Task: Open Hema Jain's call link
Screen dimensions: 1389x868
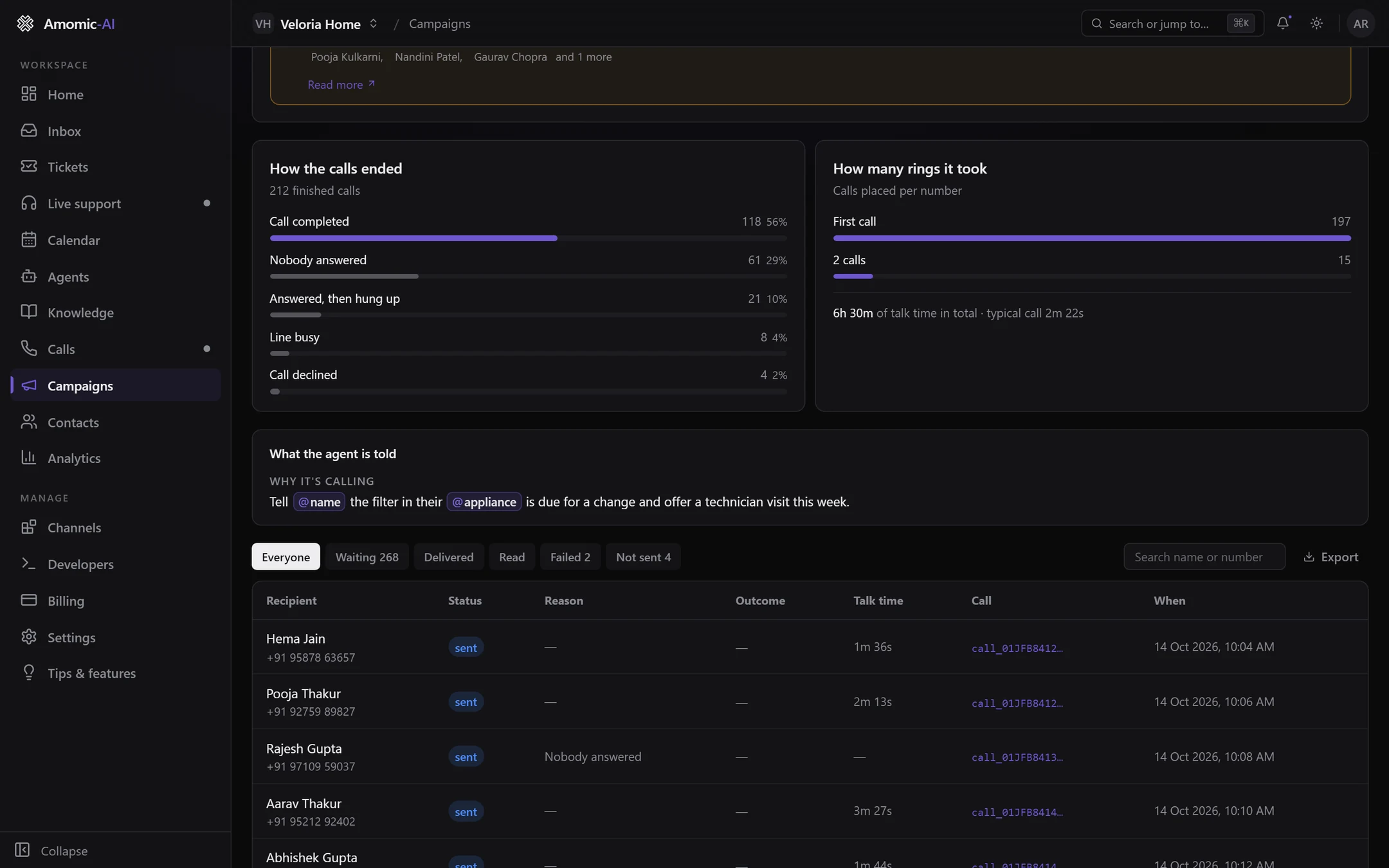Action: [1017, 648]
